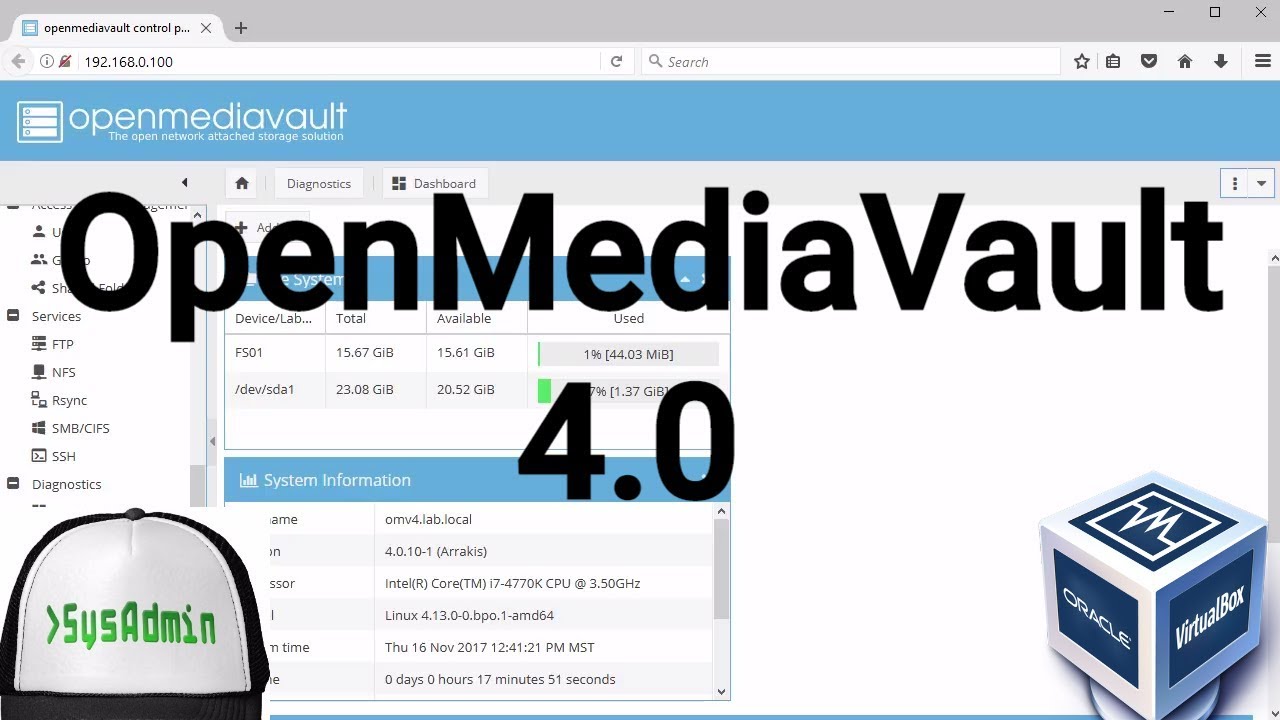Click the openmediavault logo
This screenshot has width=1280, height=720.
pyautogui.click(x=182, y=121)
